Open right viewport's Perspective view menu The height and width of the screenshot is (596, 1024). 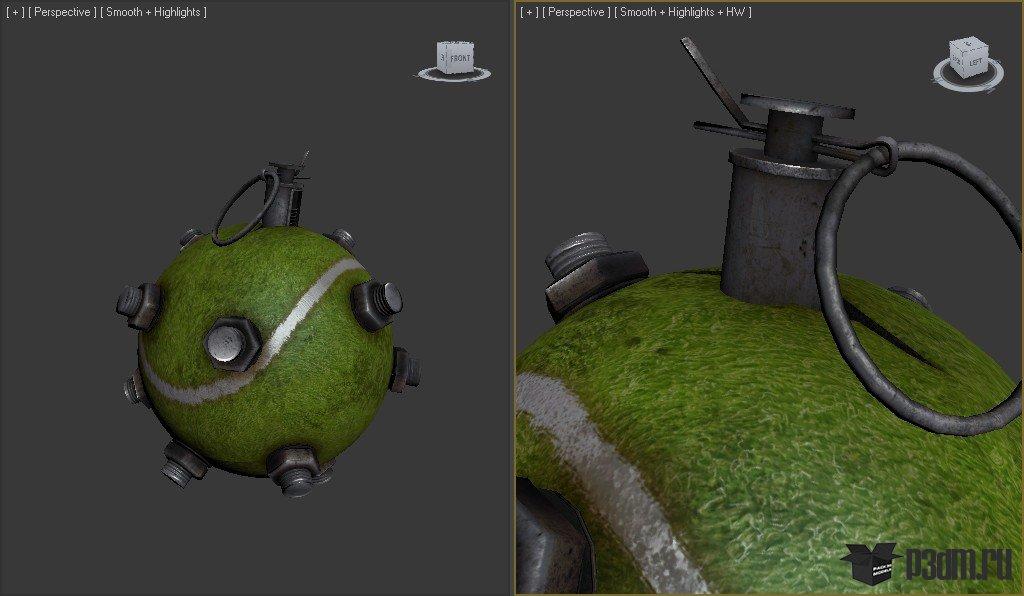pos(577,12)
